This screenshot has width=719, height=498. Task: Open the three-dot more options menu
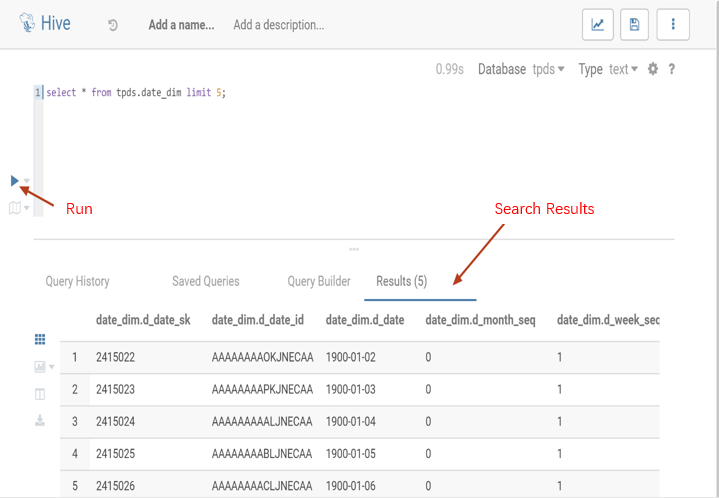pyautogui.click(x=674, y=25)
